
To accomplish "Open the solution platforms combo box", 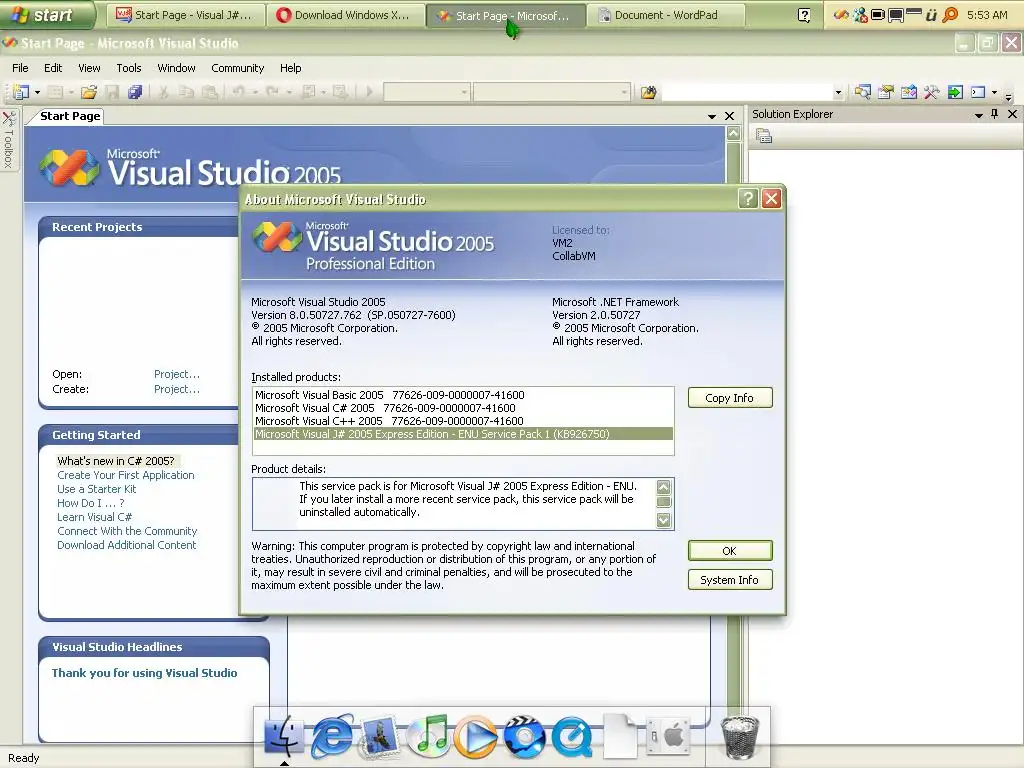I will (552, 92).
